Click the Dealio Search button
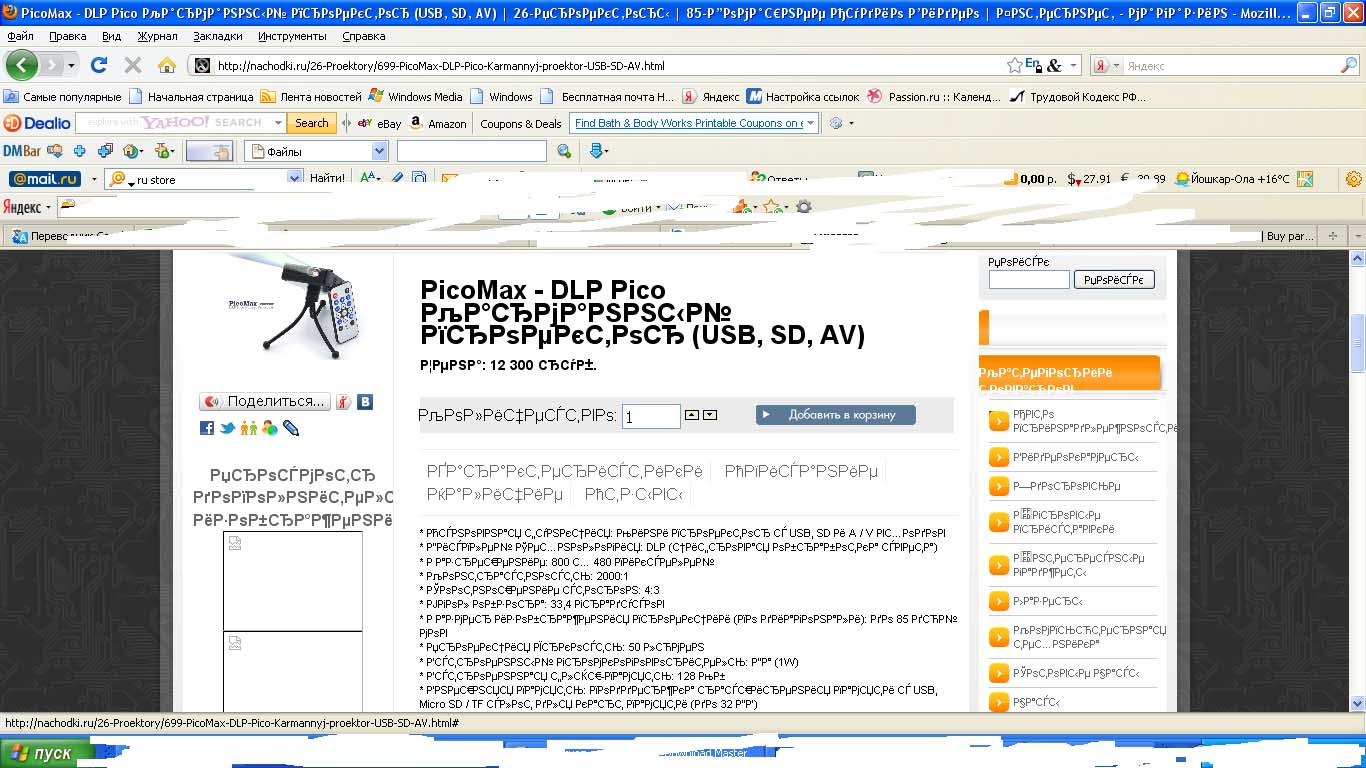The width and height of the screenshot is (1366, 768). click(x=311, y=123)
